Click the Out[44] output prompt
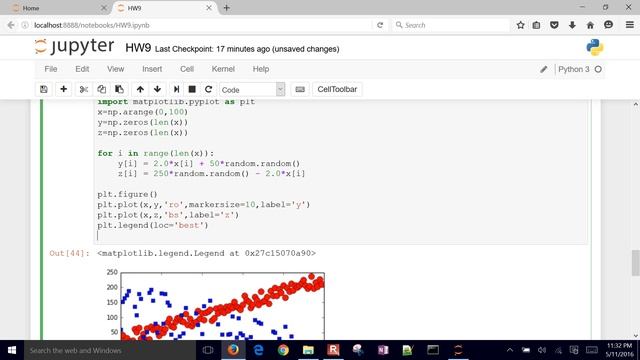This screenshot has height=360, width=640. (69, 253)
